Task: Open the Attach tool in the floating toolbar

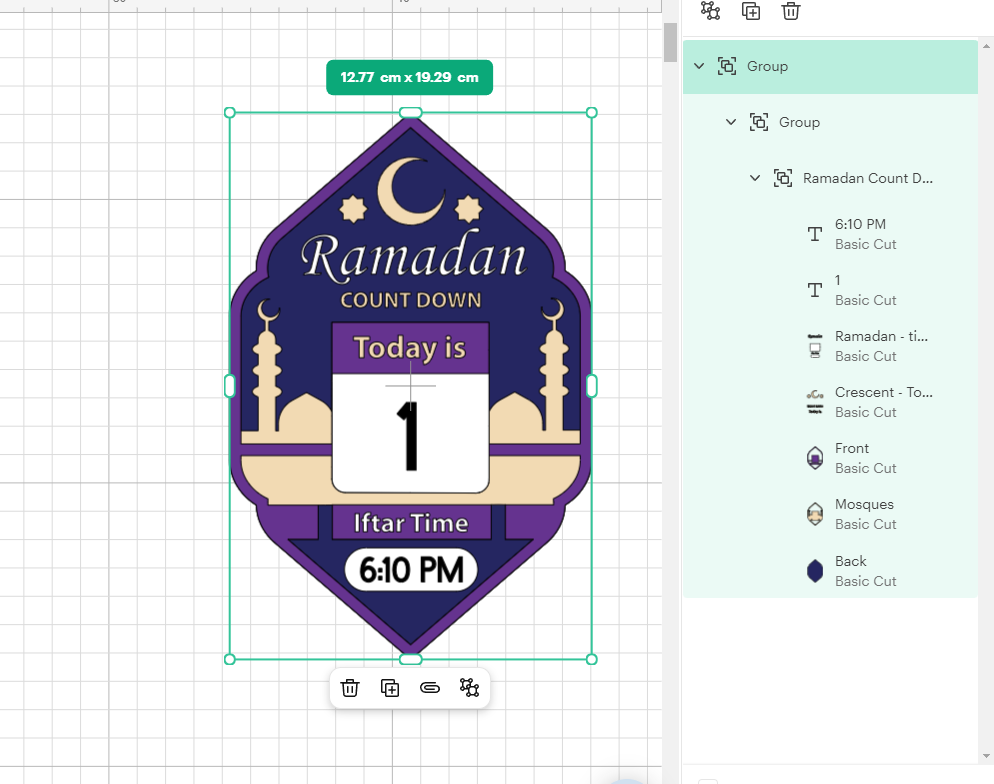Action: point(430,688)
